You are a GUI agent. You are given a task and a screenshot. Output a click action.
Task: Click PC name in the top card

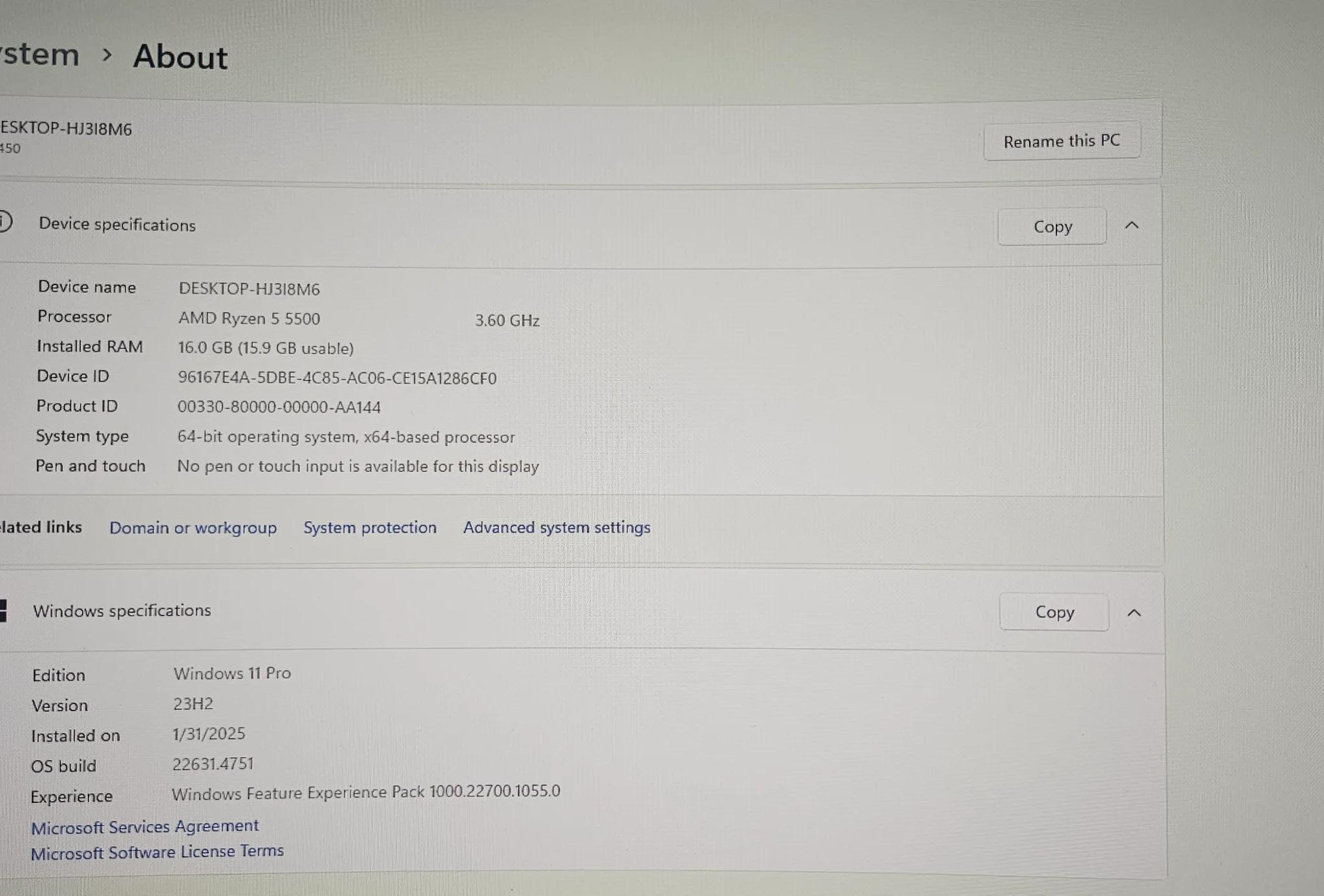tap(65, 128)
